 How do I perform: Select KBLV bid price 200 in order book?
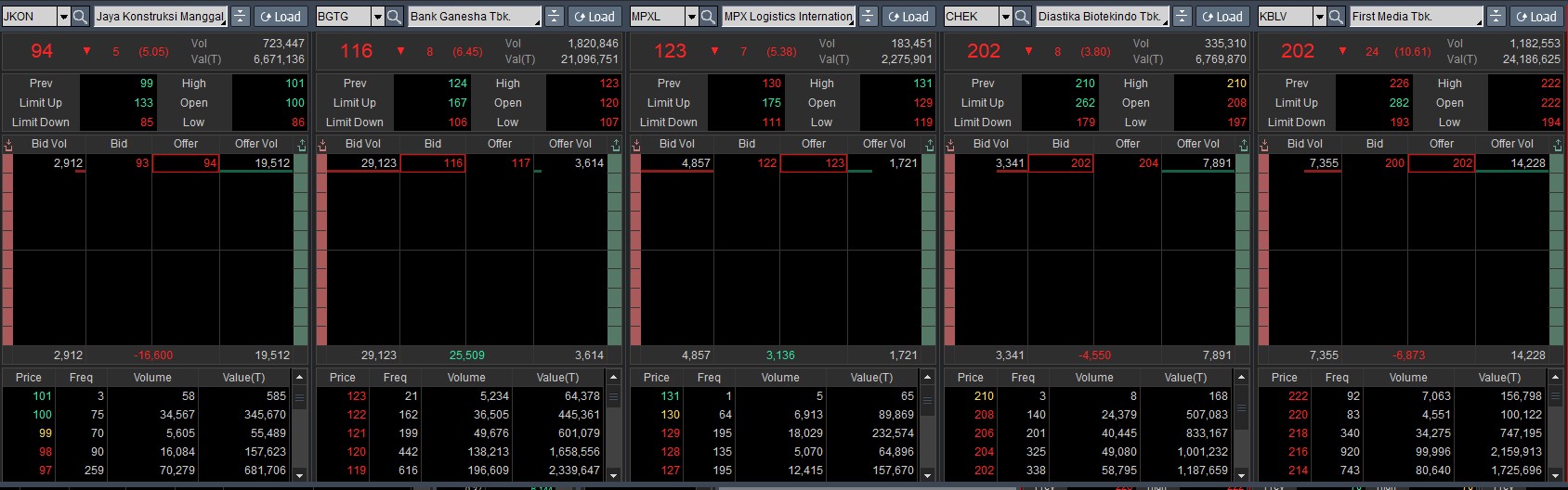[x=1376, y=163]
